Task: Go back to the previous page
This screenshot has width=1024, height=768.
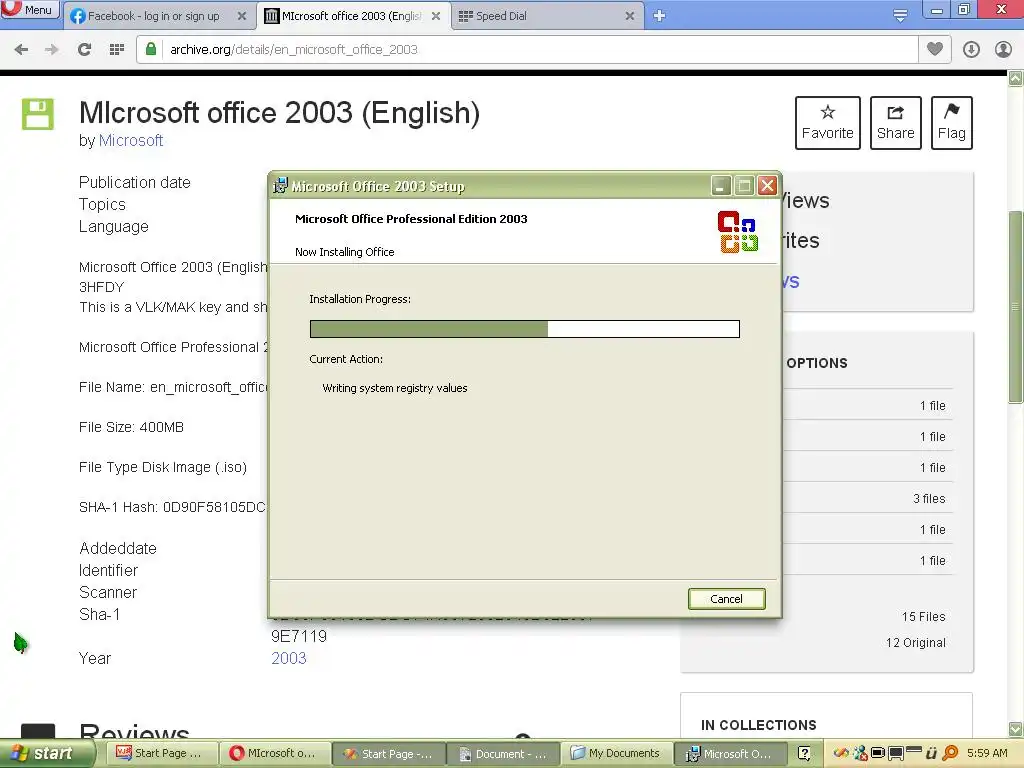Action: pos(21,50)
